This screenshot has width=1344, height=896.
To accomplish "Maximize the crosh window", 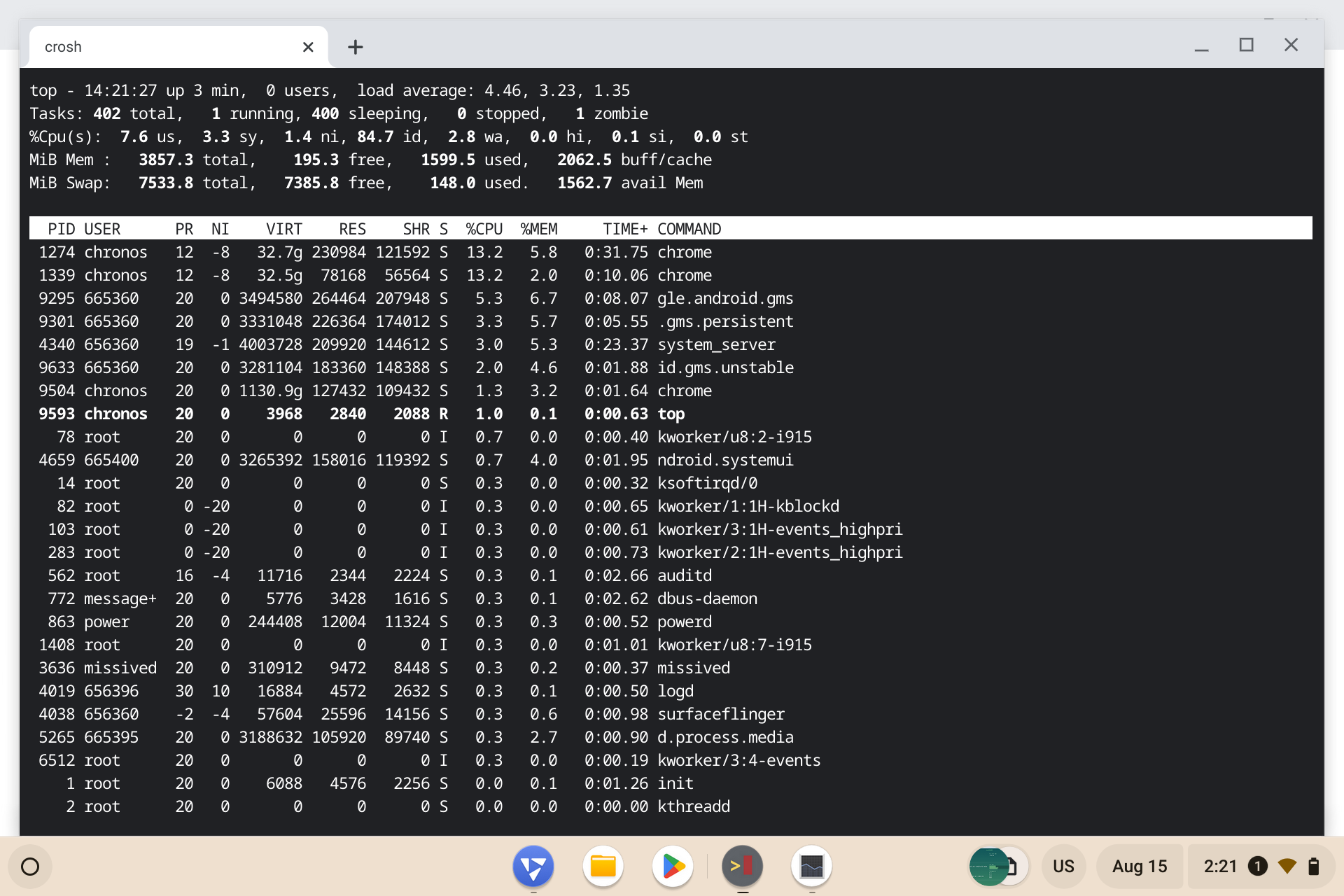I will point(1246,45).
